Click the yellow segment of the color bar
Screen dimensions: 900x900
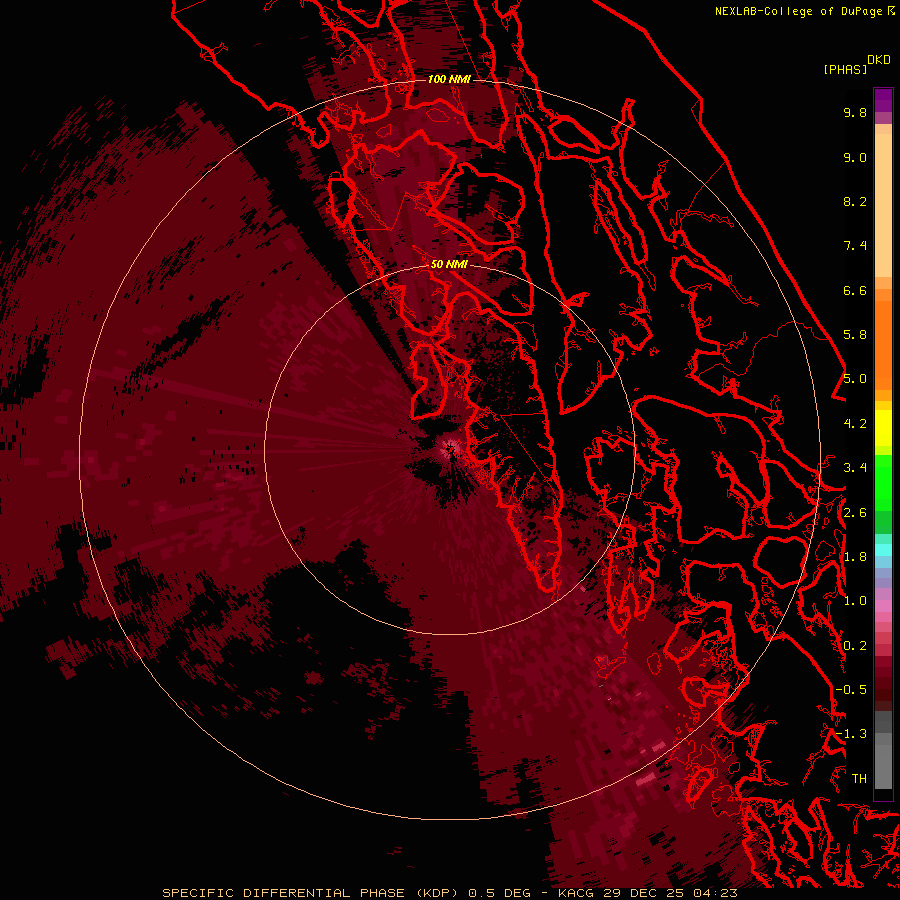tap(883, 428)
